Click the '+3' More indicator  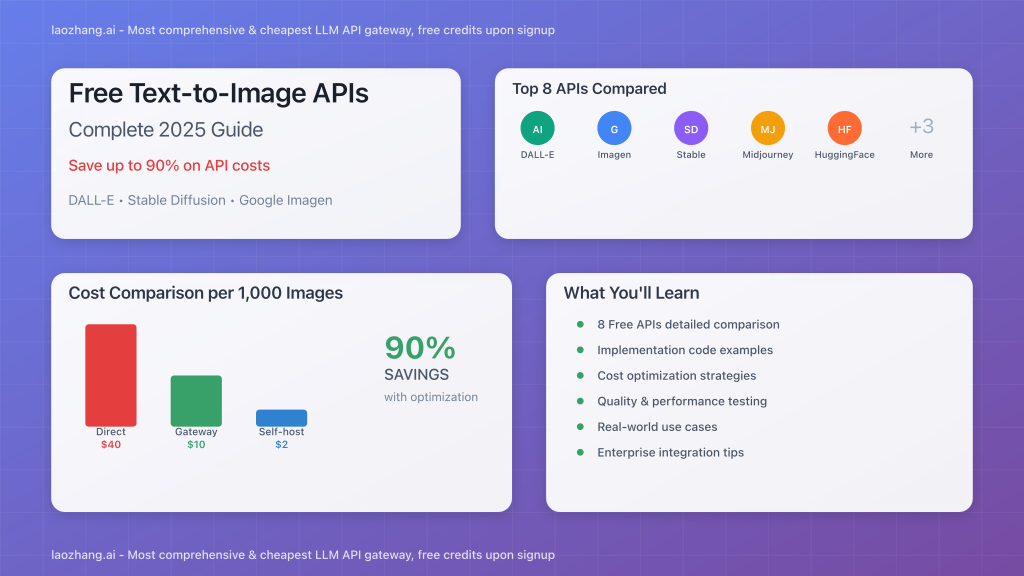[921, 127]
